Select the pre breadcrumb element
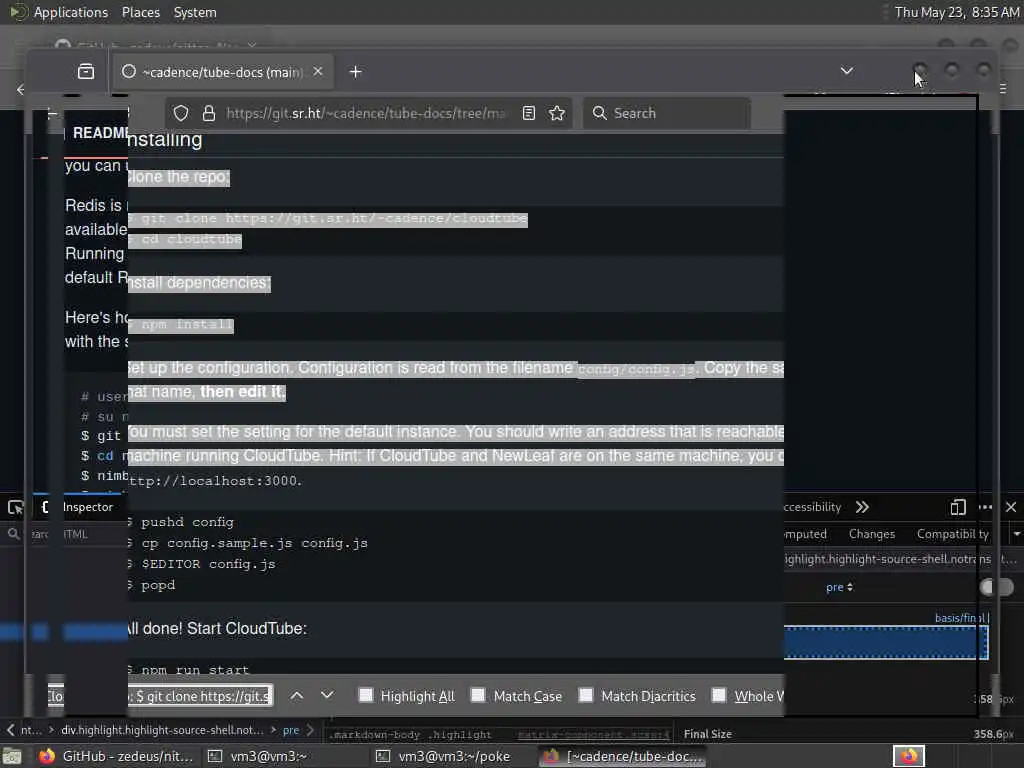The image size is (1024, 768). click(291, 730)
